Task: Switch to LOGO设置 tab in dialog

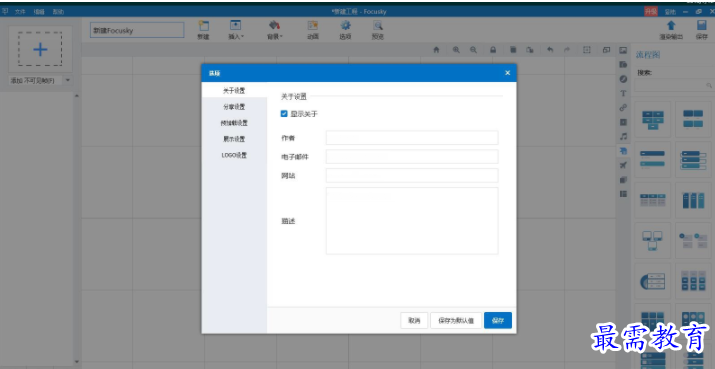Action: pyautogui.click(x=234, y=155)
